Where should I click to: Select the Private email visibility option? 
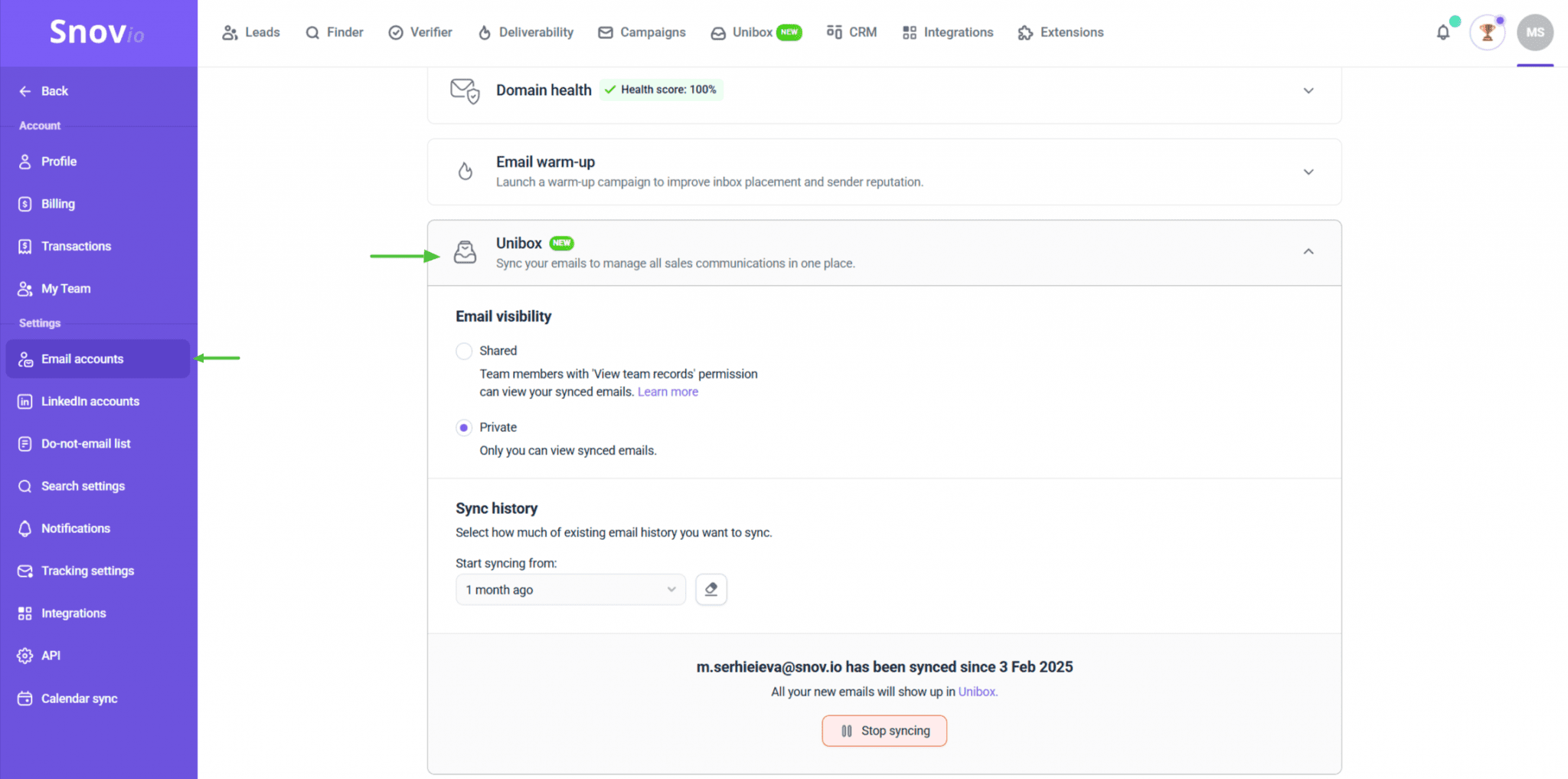(464, 427)
